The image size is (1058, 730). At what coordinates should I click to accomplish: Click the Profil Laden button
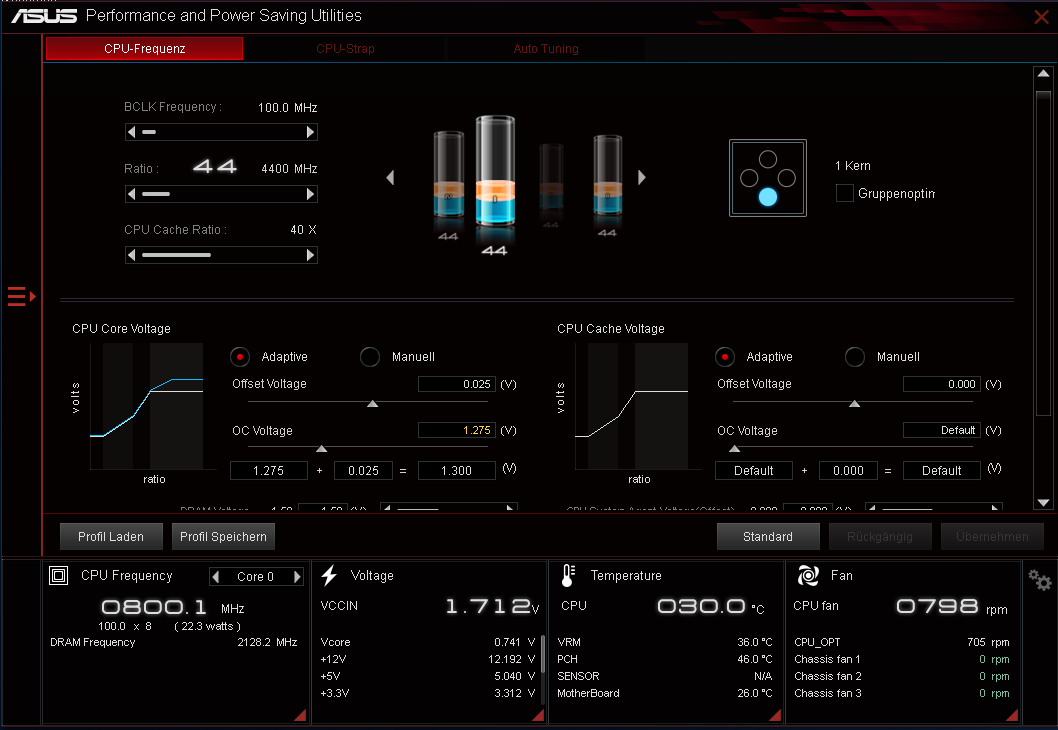tap(111, 536)
